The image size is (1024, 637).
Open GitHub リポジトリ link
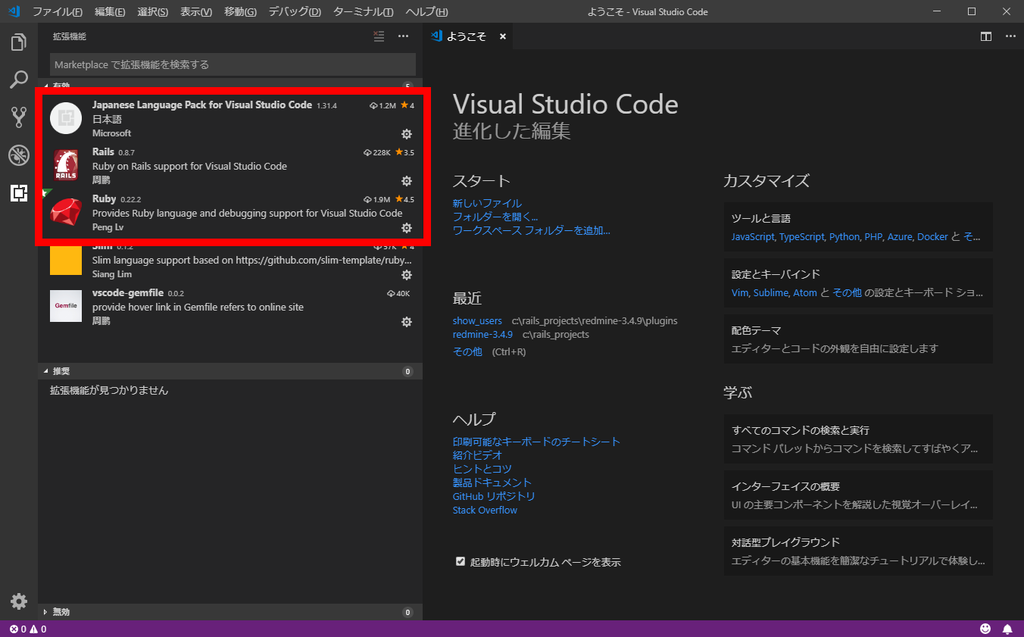[494, 497]
